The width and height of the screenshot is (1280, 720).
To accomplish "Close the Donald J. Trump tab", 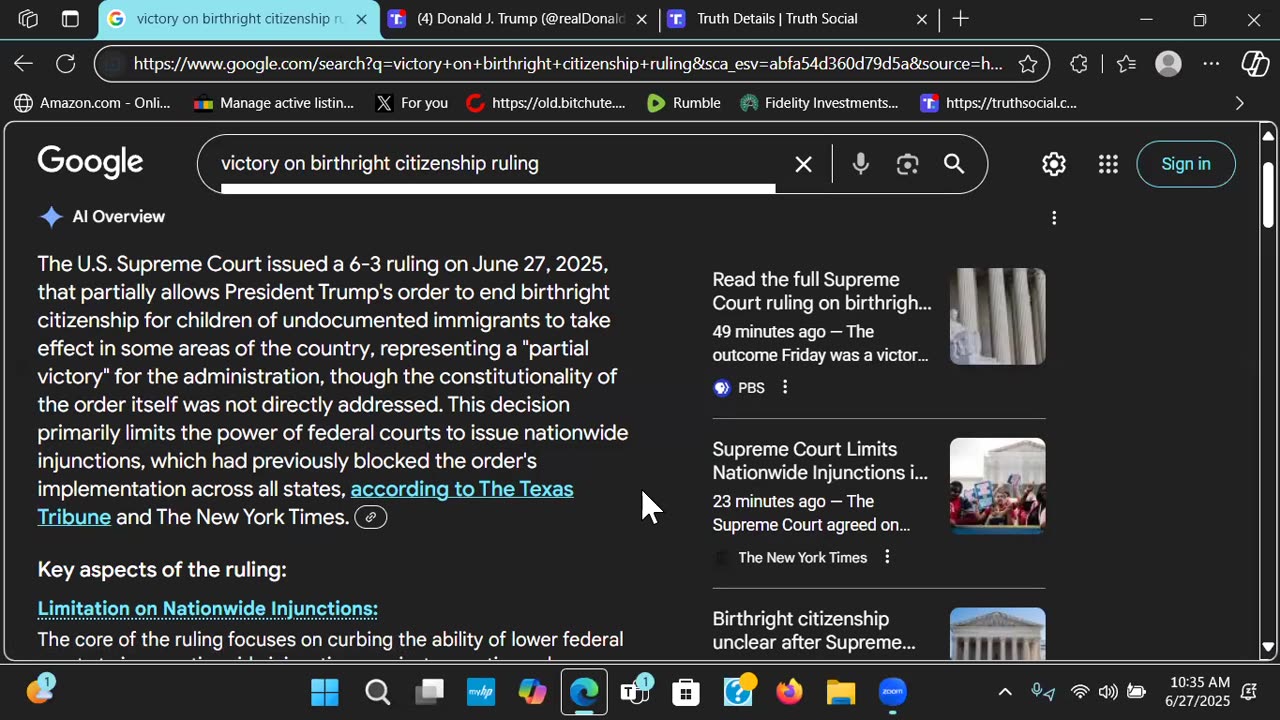I will (642, 19).
